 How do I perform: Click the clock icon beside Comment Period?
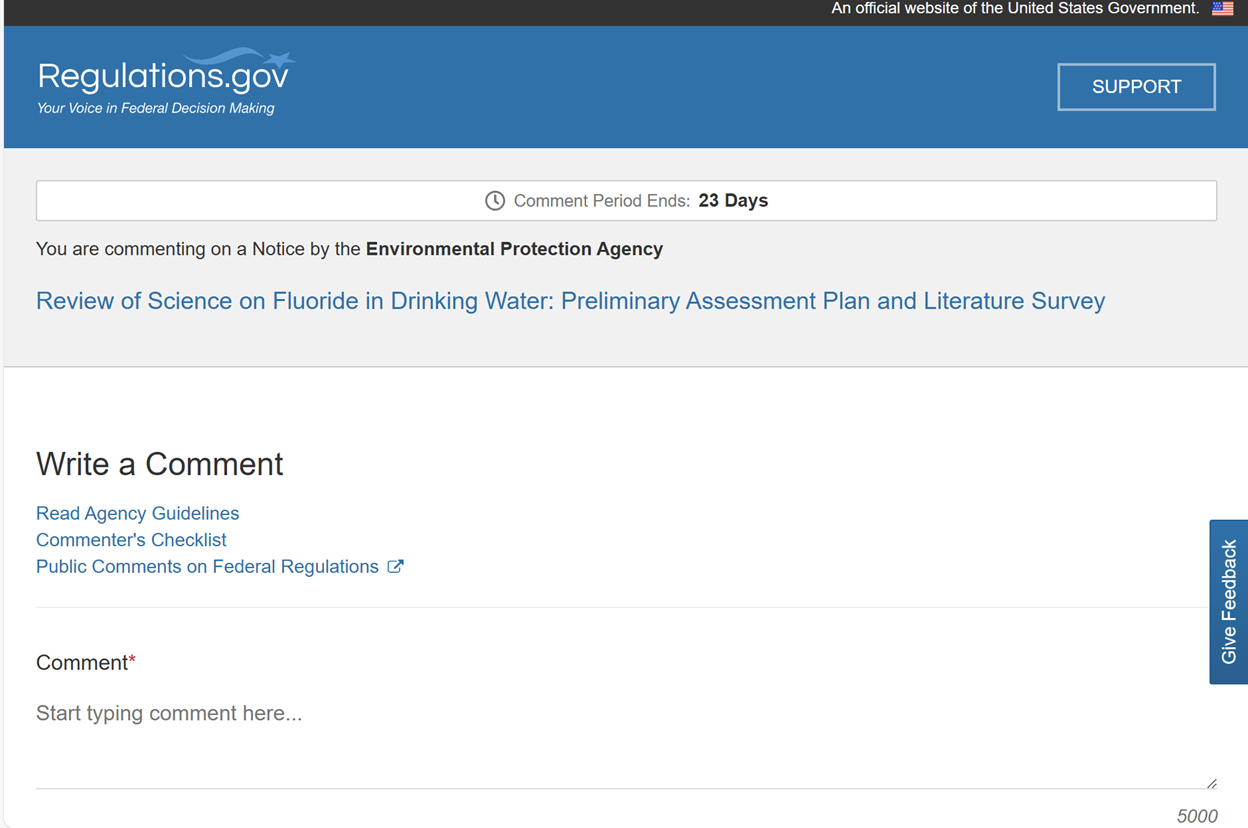point(495,201)
